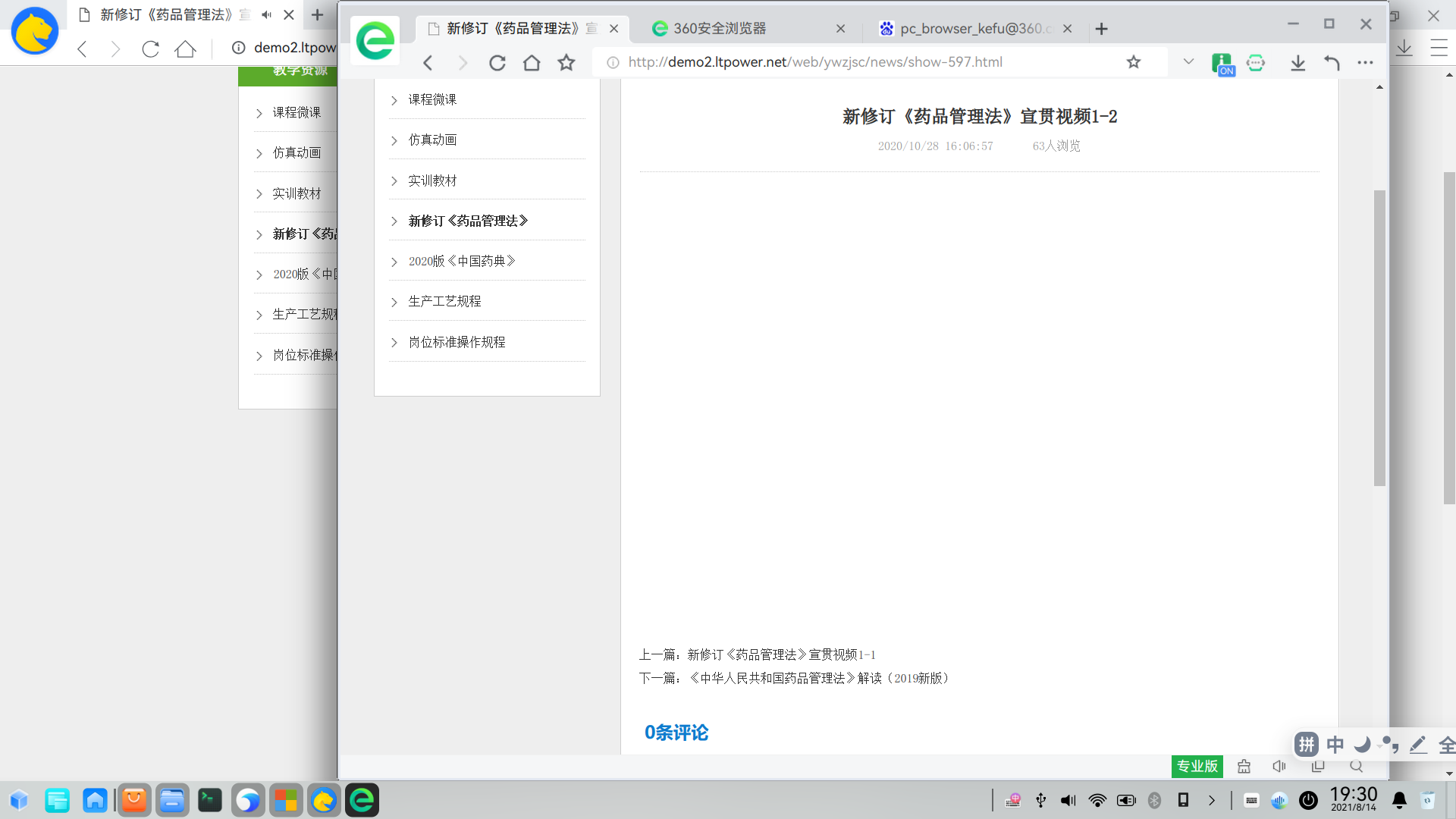The width and height of the screenshot is (1456, 819).
Task: Click the undo closed tab arrow
Action: point(1332,63)
